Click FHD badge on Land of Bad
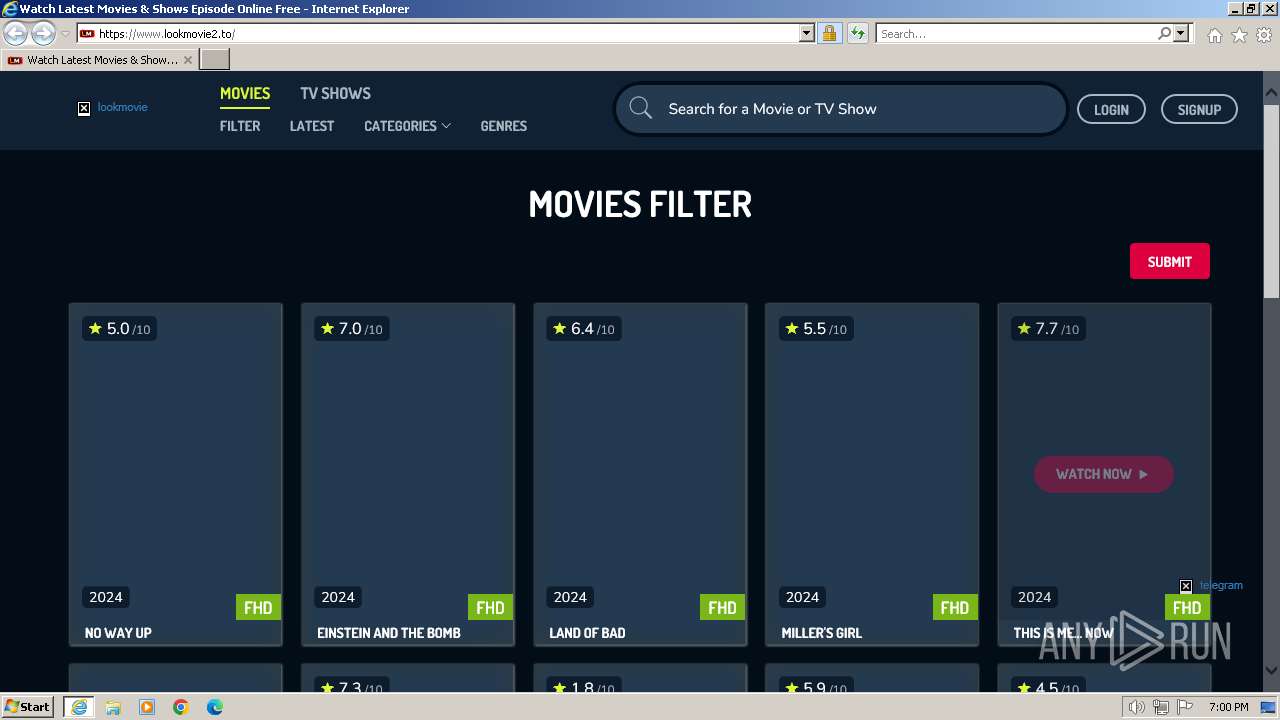This screenshot has width=1280, height=720. click(x=722, y=607)
